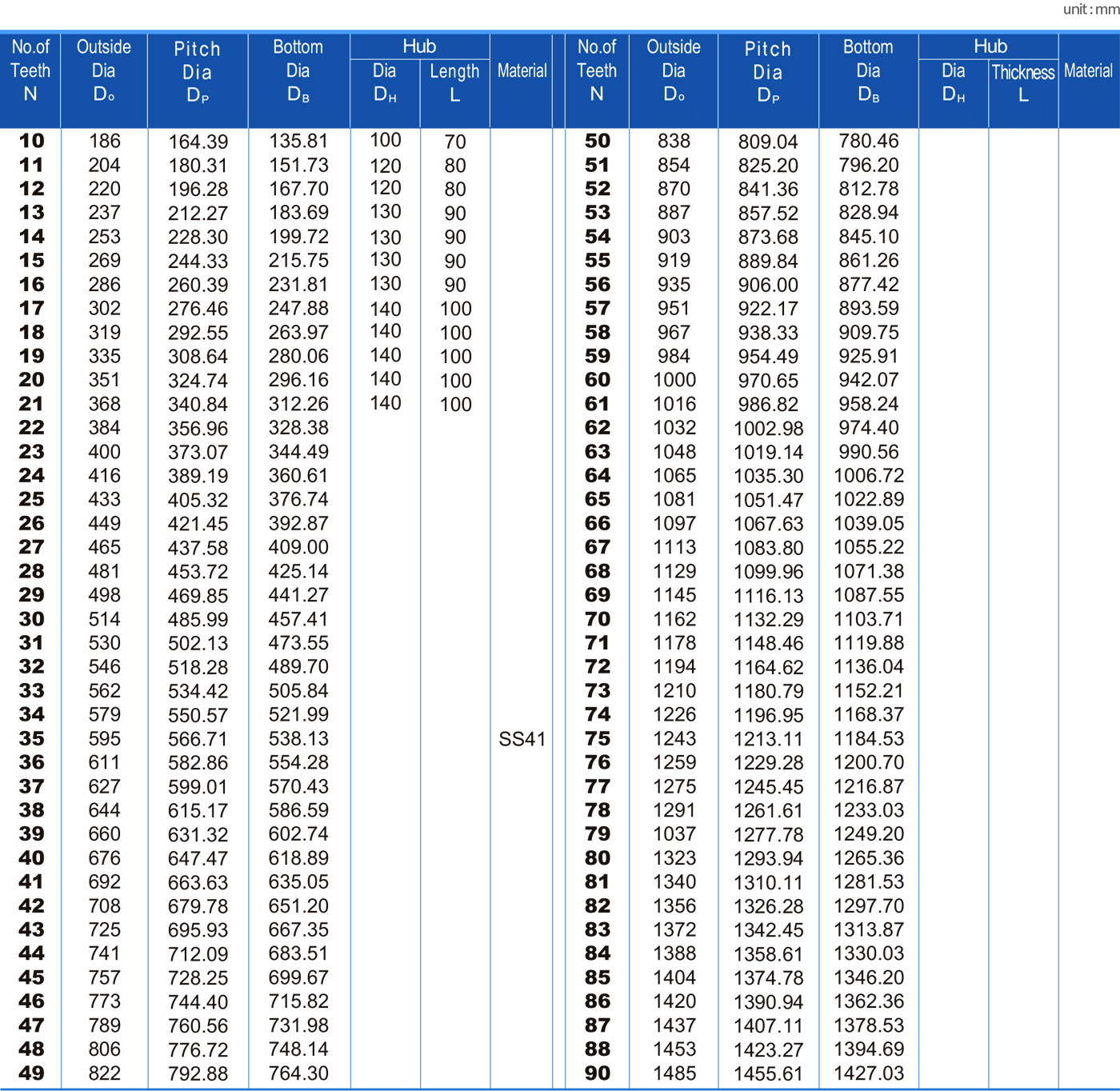Viewport: 1120px width, 1091px height.
Task: Click hub dia '100' for 10 teeth
Action: 385,140
